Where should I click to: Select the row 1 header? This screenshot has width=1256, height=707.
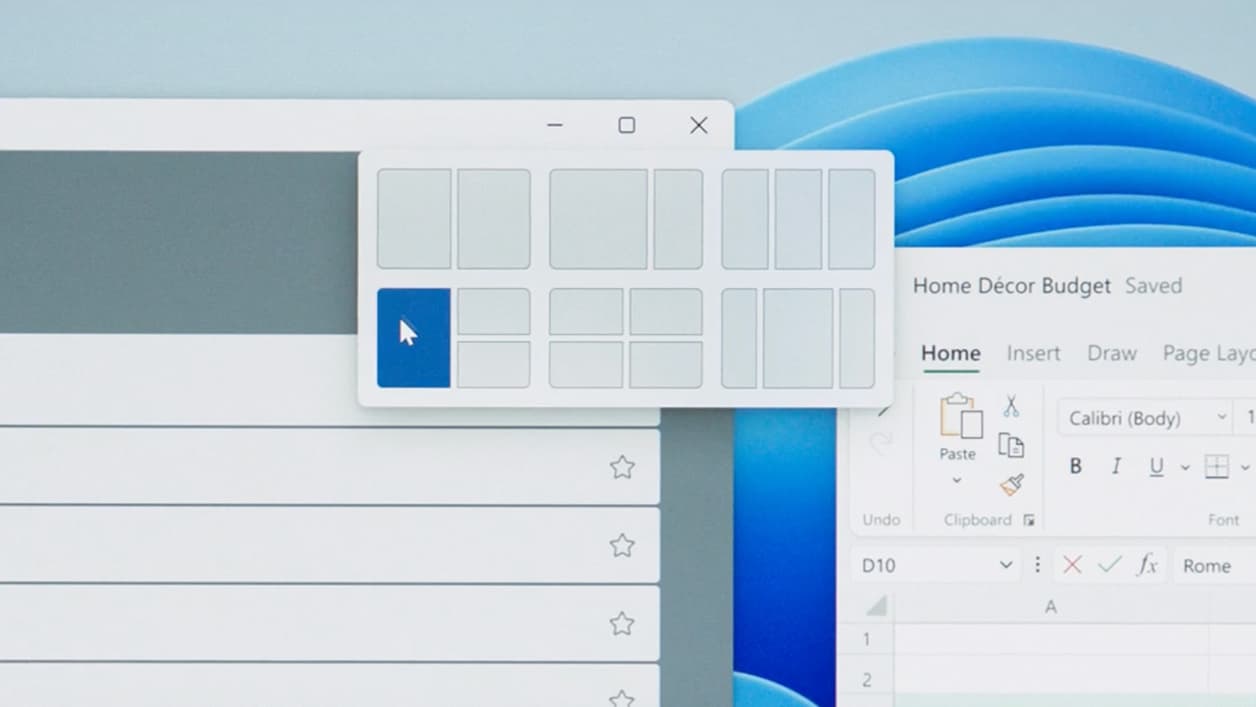coord(866,639)
